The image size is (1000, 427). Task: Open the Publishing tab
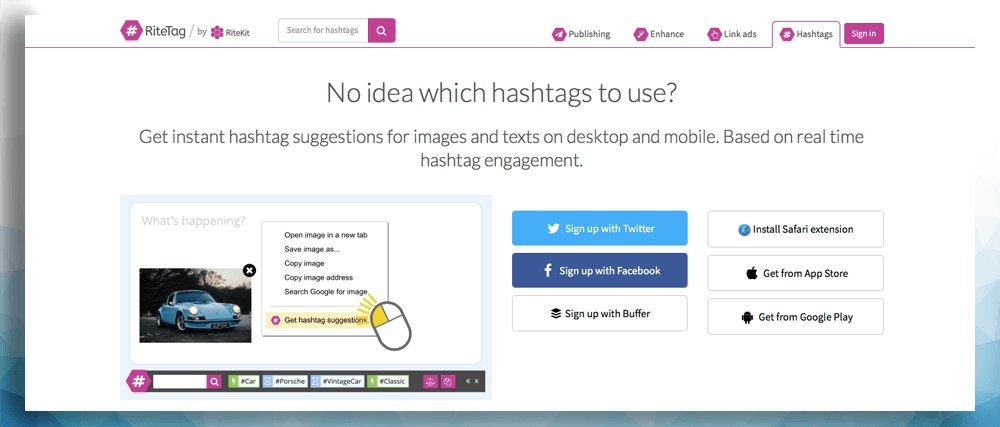click(x=581, y=34)
